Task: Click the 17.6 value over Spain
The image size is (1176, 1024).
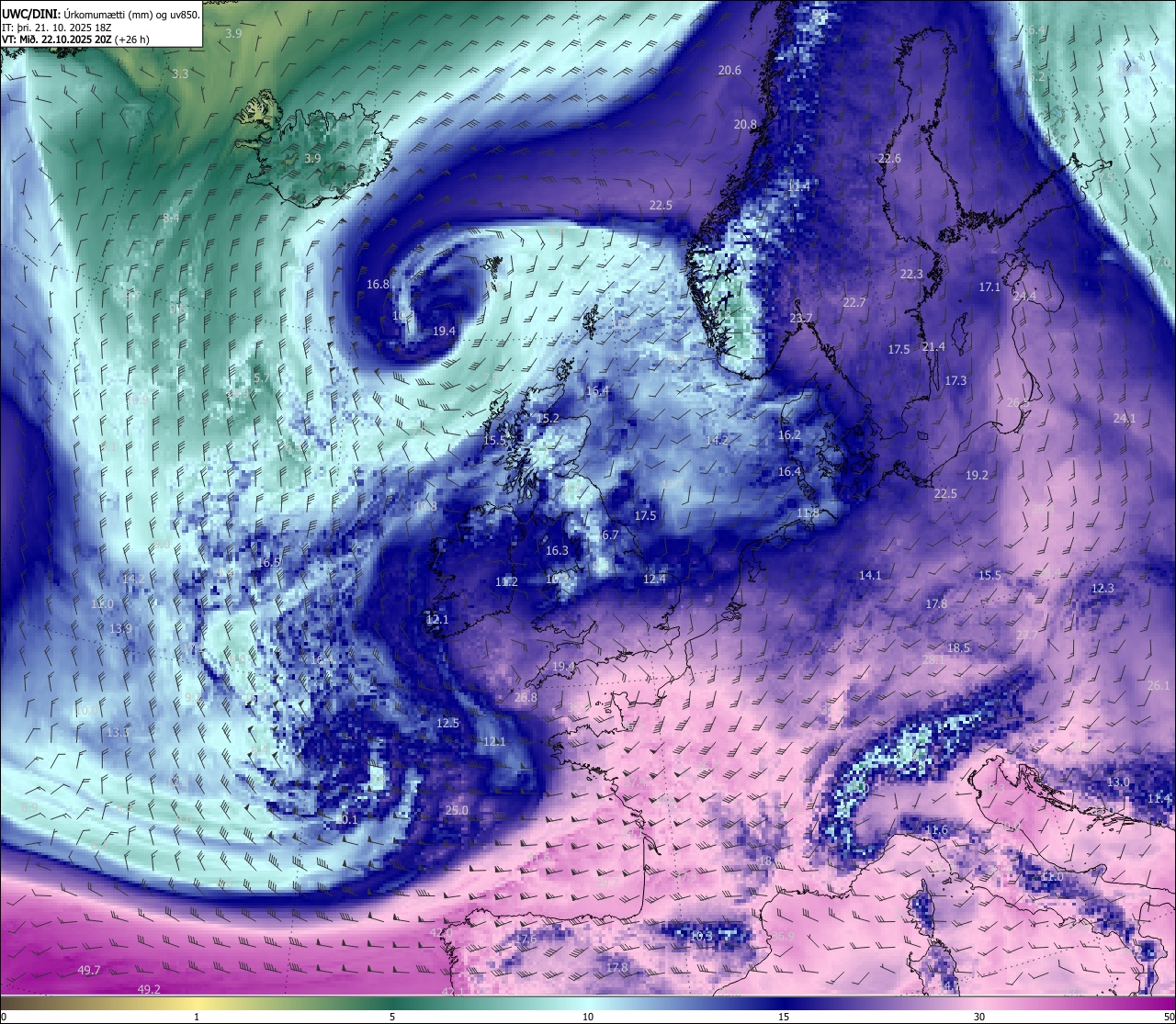Action: tap(526, 940)
